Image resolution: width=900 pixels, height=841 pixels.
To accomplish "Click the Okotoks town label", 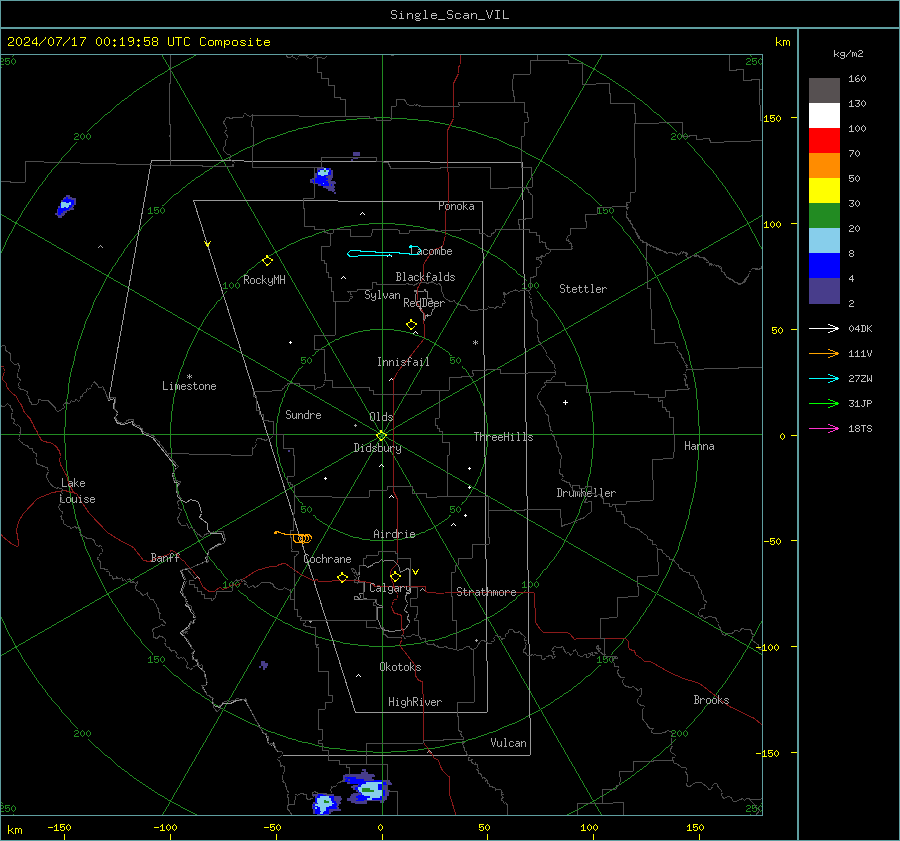I will click(x=400, y=667).
